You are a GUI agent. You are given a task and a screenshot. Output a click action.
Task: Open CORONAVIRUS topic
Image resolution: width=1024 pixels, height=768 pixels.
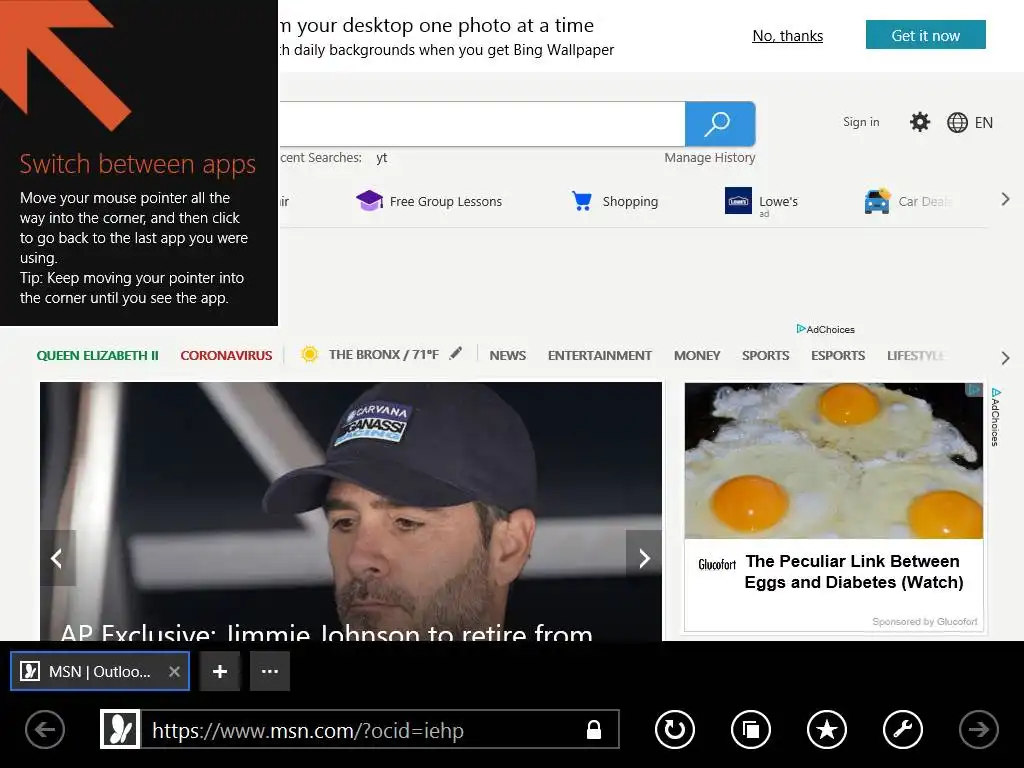[x=226, y=356]
